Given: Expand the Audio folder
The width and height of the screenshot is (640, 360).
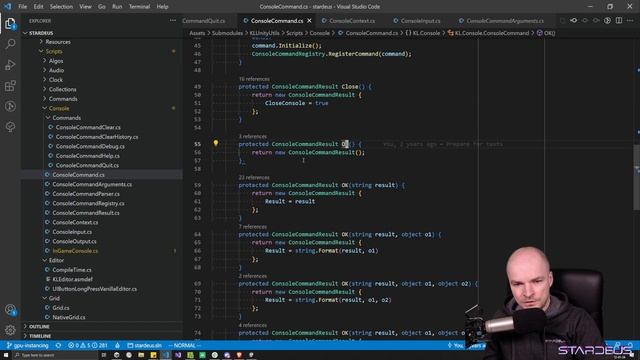Looking at the screenshot, I should 102,70.
